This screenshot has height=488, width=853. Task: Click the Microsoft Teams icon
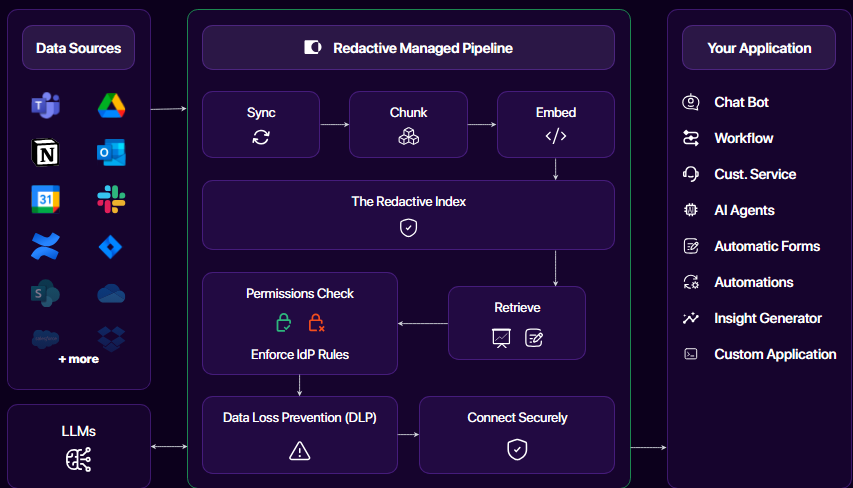tap(45, 105)
